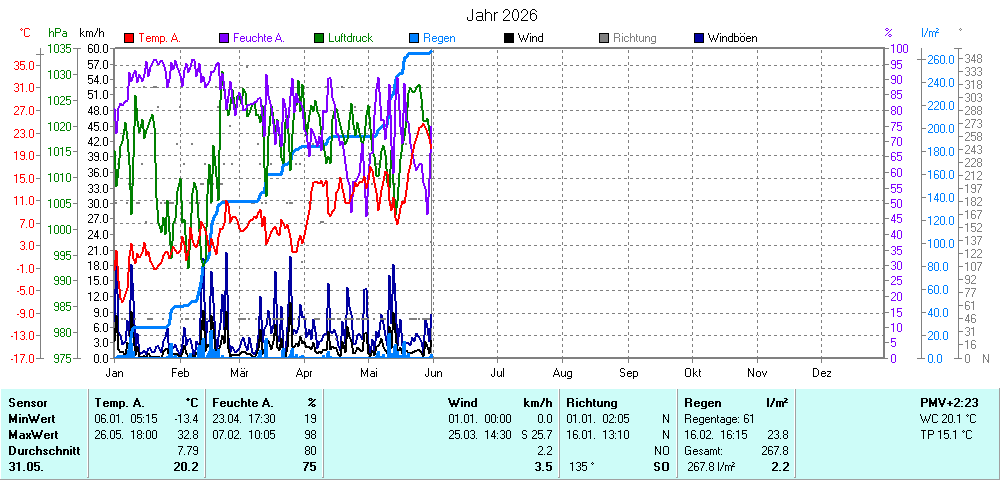Click the 'MaxWert' row header

pyautogui.click(x=33, y=435)
